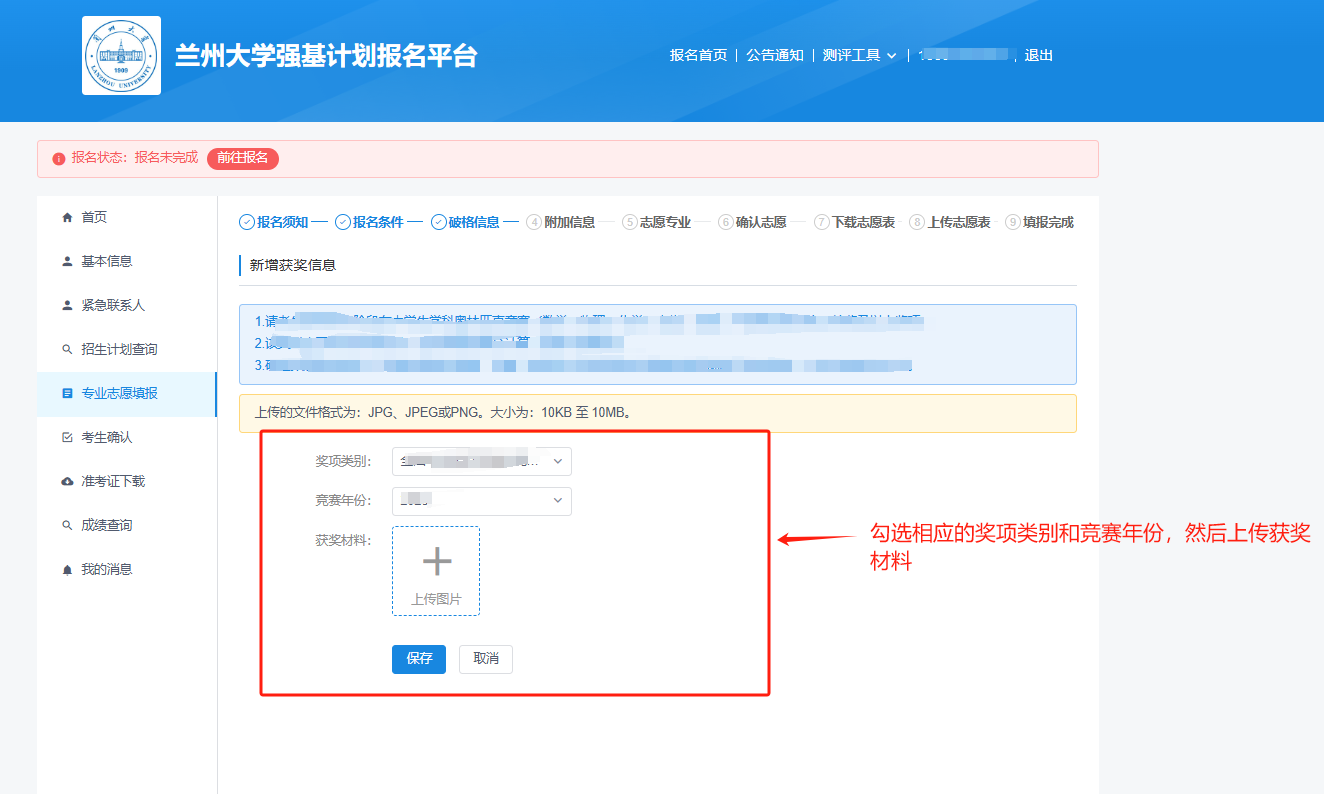Click the bell icon beside 我的消息
This screenshot has height=794, width=1324.
coord(67,569)
